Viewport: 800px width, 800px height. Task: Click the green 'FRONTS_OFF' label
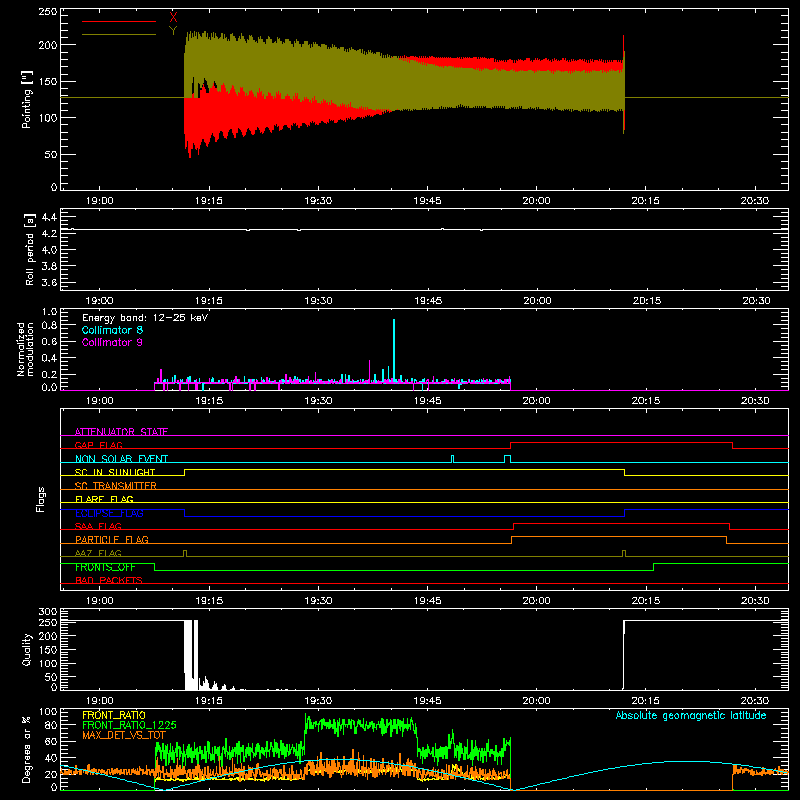pyautogui.click(x=105, y=567)
